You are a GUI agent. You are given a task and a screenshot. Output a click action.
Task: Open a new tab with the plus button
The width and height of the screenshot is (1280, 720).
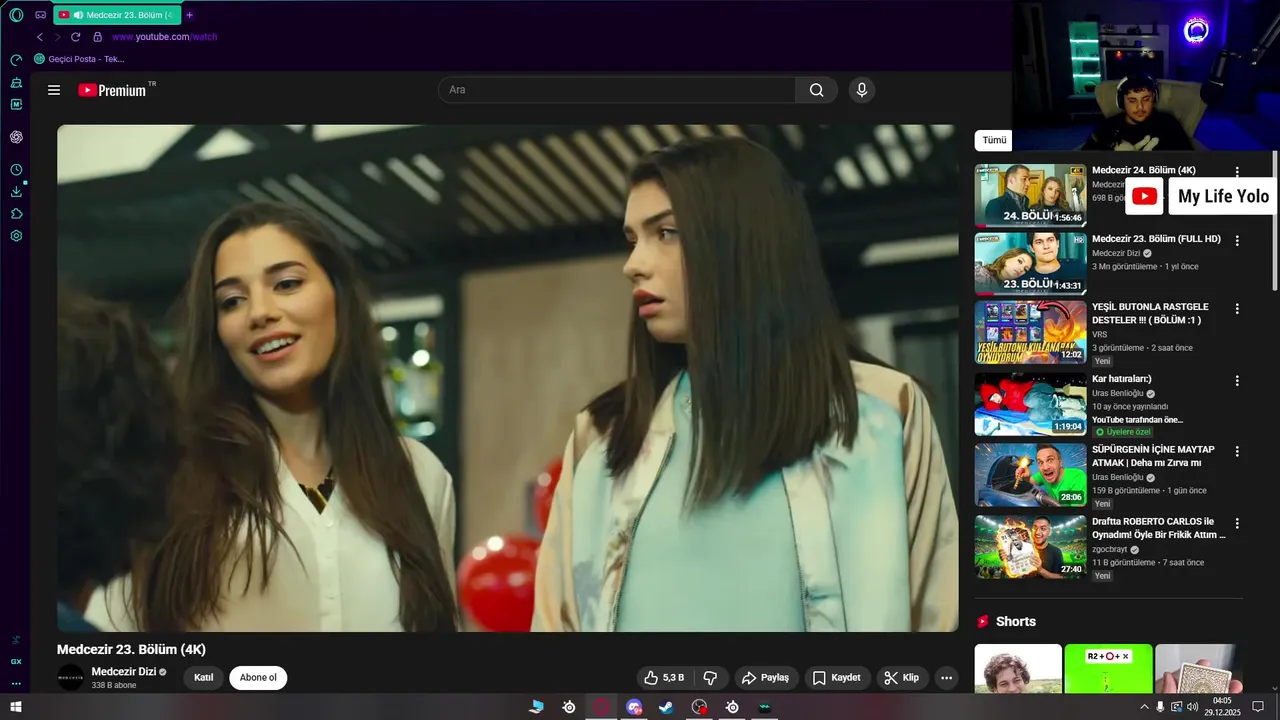click(190, 15)
